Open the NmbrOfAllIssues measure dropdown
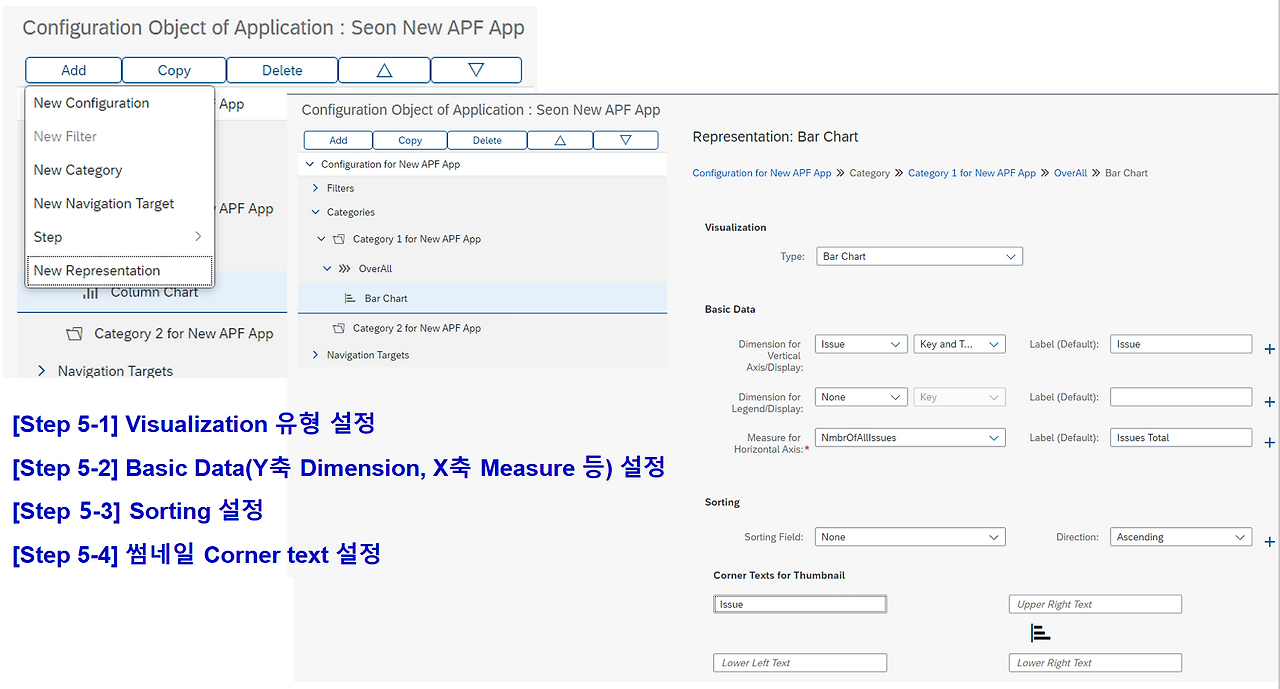The width and height of the screenshot is (1280, 689). click(x=910, y=437)
